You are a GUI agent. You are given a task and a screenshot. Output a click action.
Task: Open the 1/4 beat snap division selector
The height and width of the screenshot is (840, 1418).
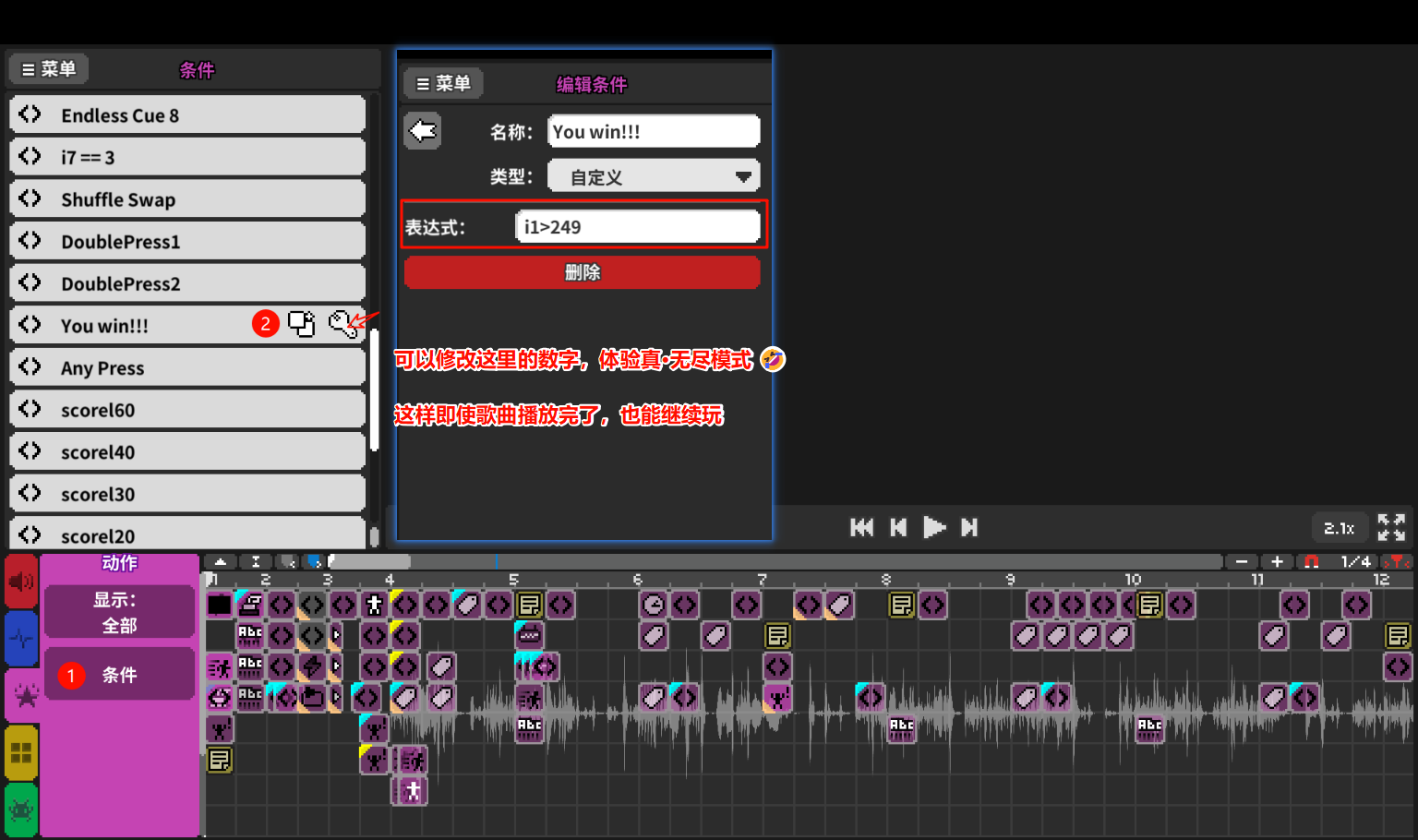(x=1355, y=561)
